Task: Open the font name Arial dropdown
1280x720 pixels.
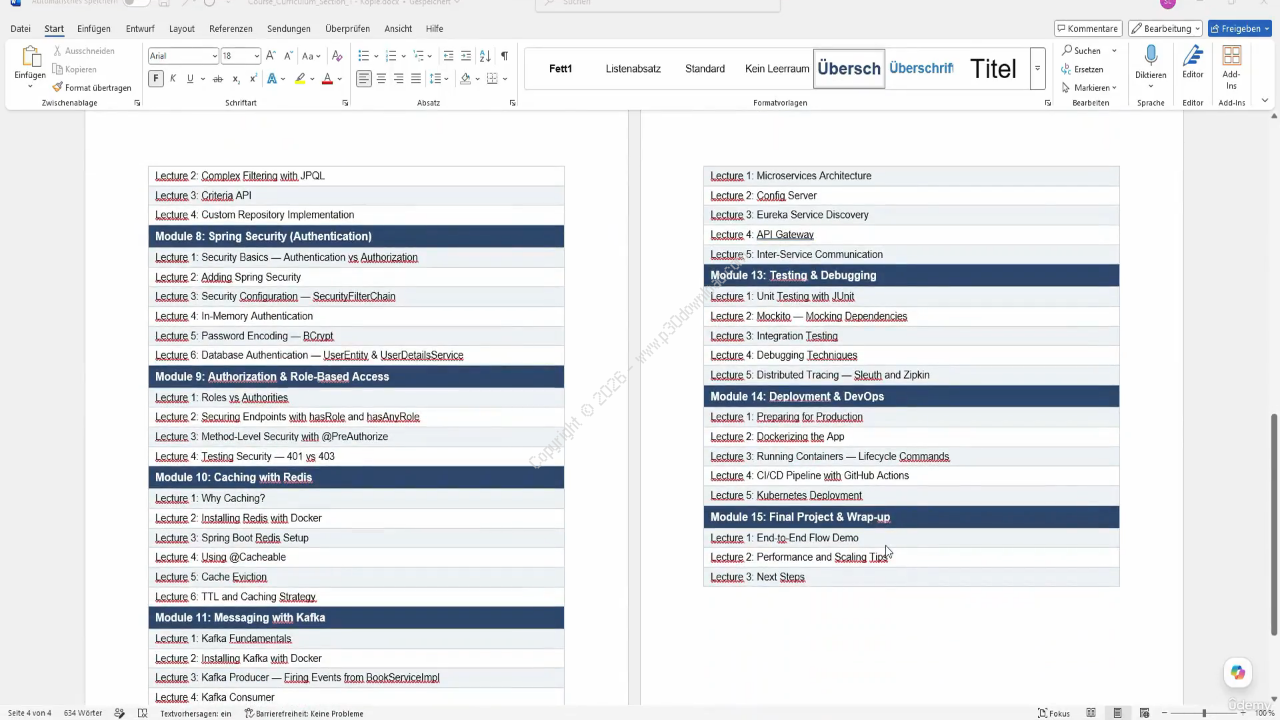Action: pyautogui.click(x=214, y=56)
